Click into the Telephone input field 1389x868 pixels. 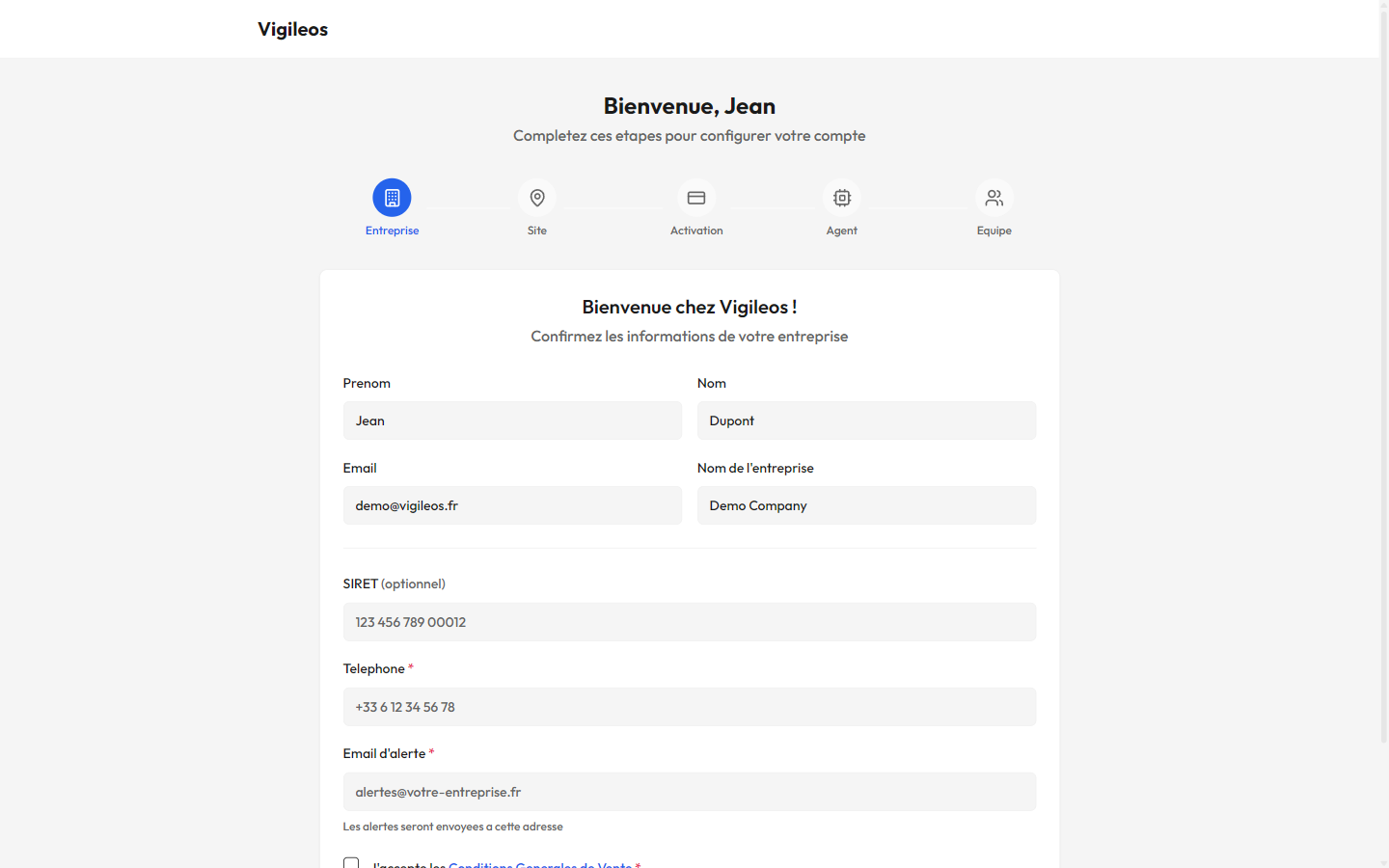click(x=690, y=707)
